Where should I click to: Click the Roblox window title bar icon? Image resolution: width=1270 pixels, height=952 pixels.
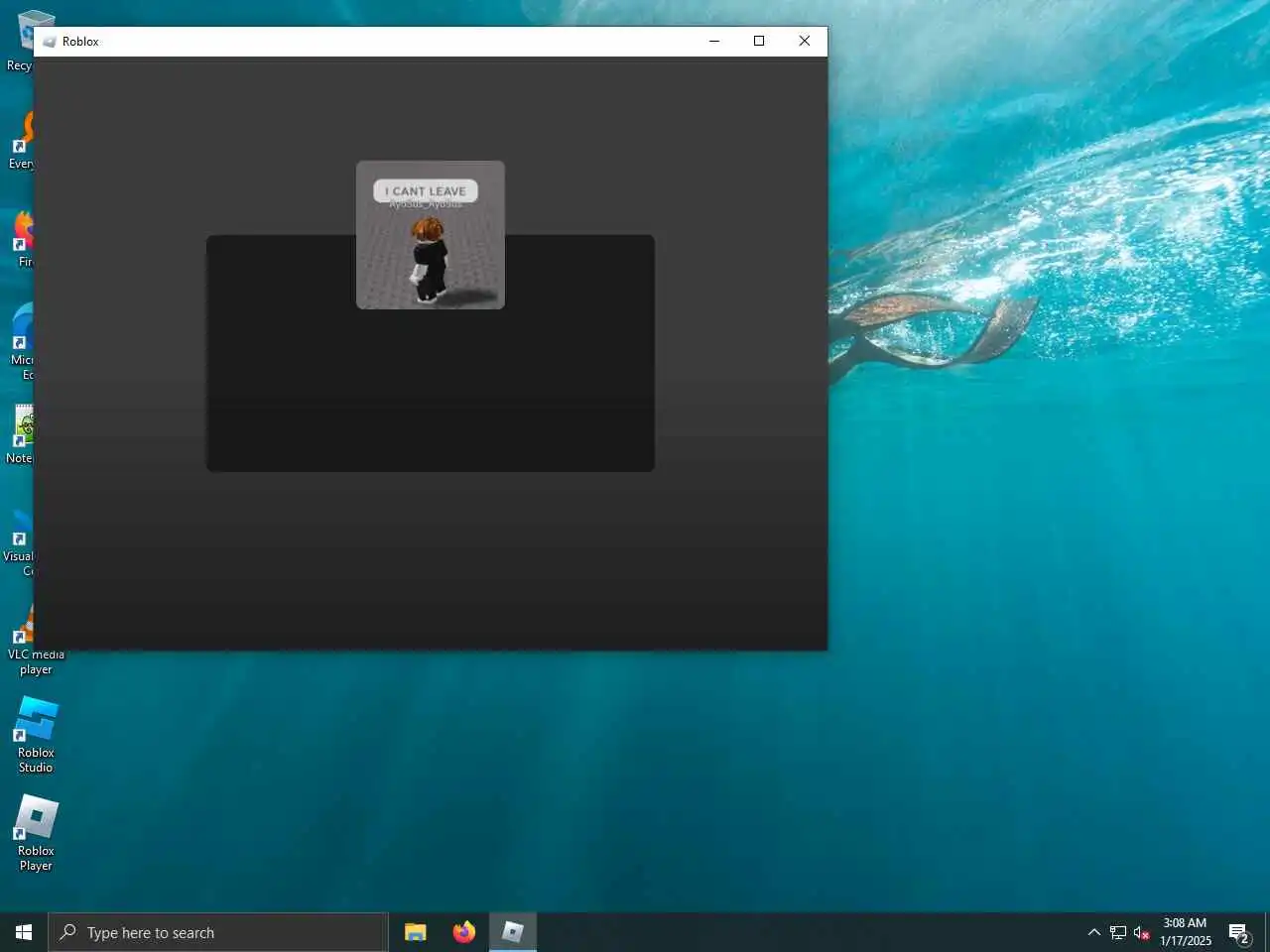coord(50,42)
